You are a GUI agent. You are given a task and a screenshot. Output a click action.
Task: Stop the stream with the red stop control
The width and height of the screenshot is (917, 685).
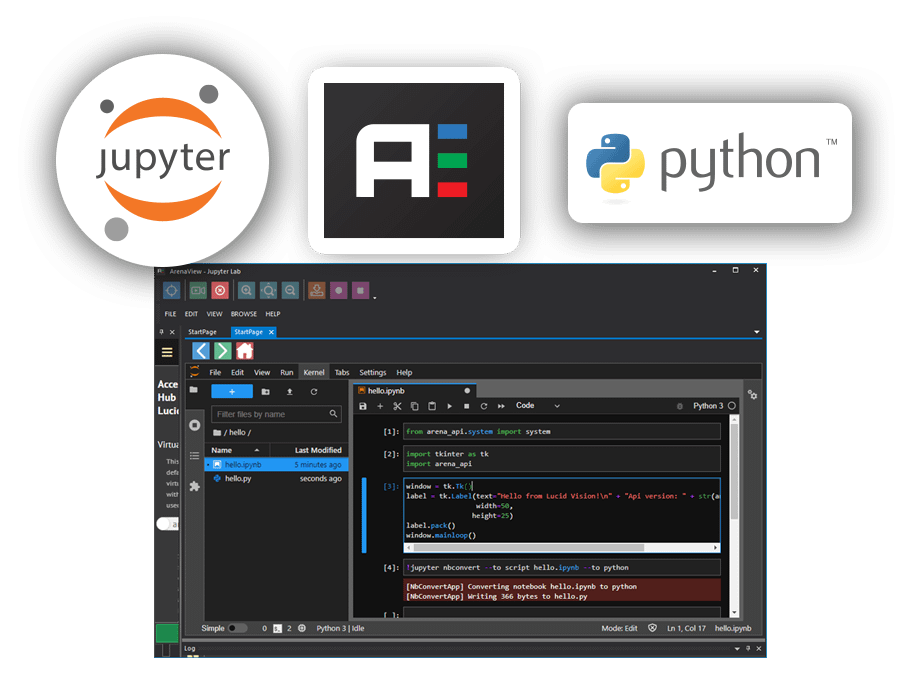(220, 290)
